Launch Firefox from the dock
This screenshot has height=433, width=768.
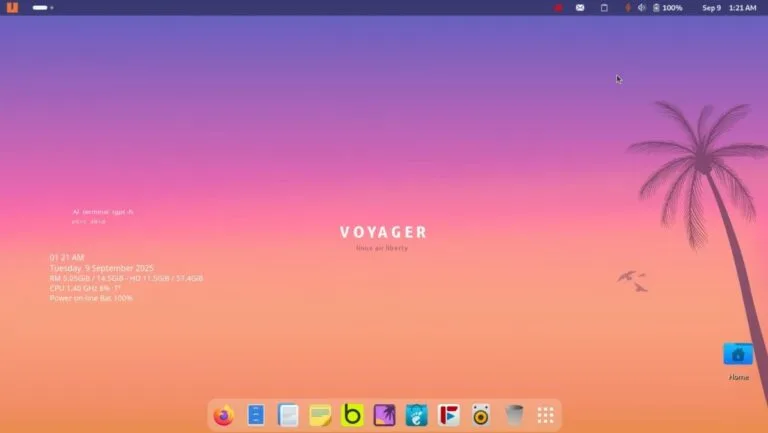point(223,415)
